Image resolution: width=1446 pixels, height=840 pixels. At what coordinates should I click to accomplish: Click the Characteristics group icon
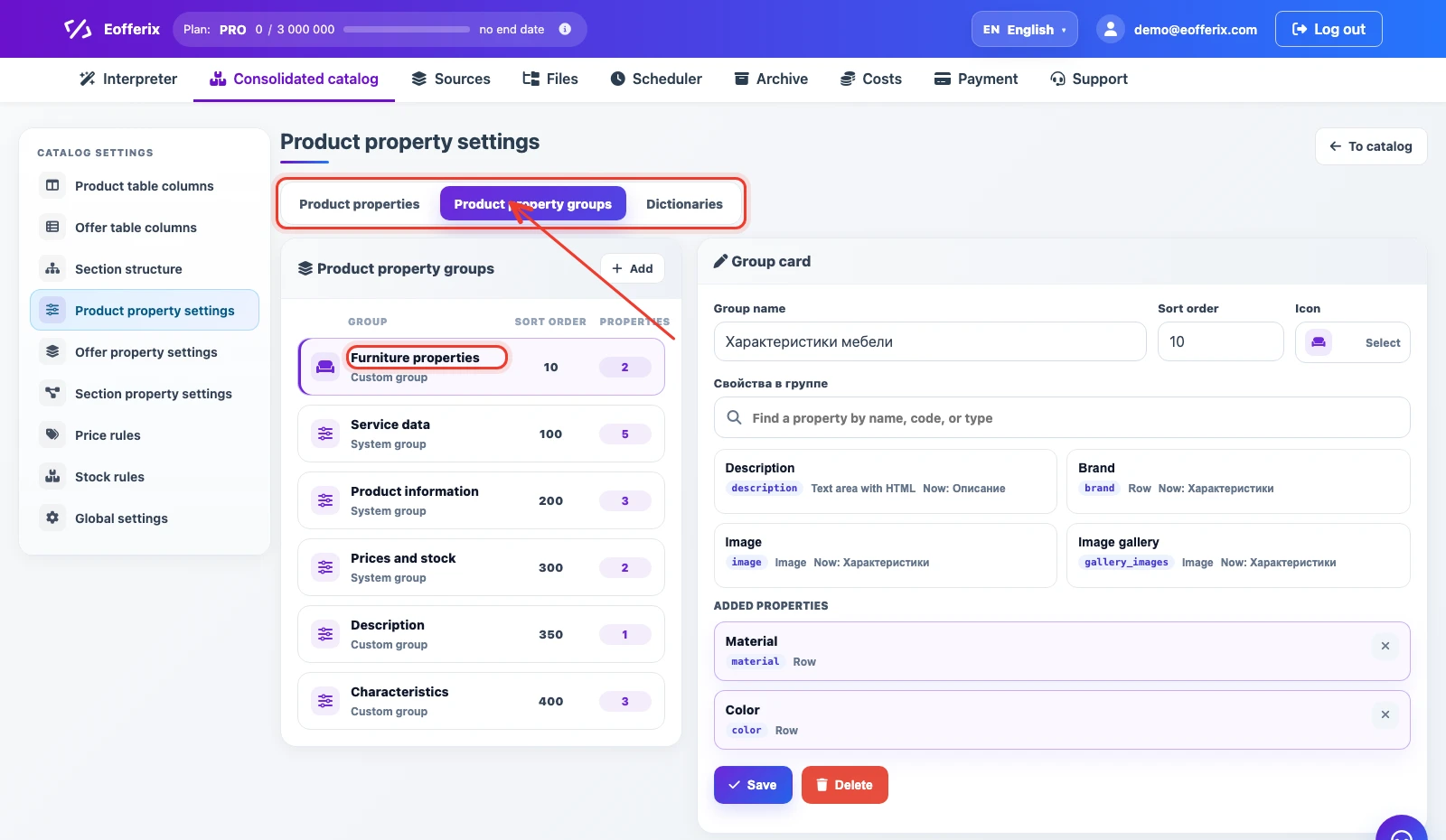point(325,701)
